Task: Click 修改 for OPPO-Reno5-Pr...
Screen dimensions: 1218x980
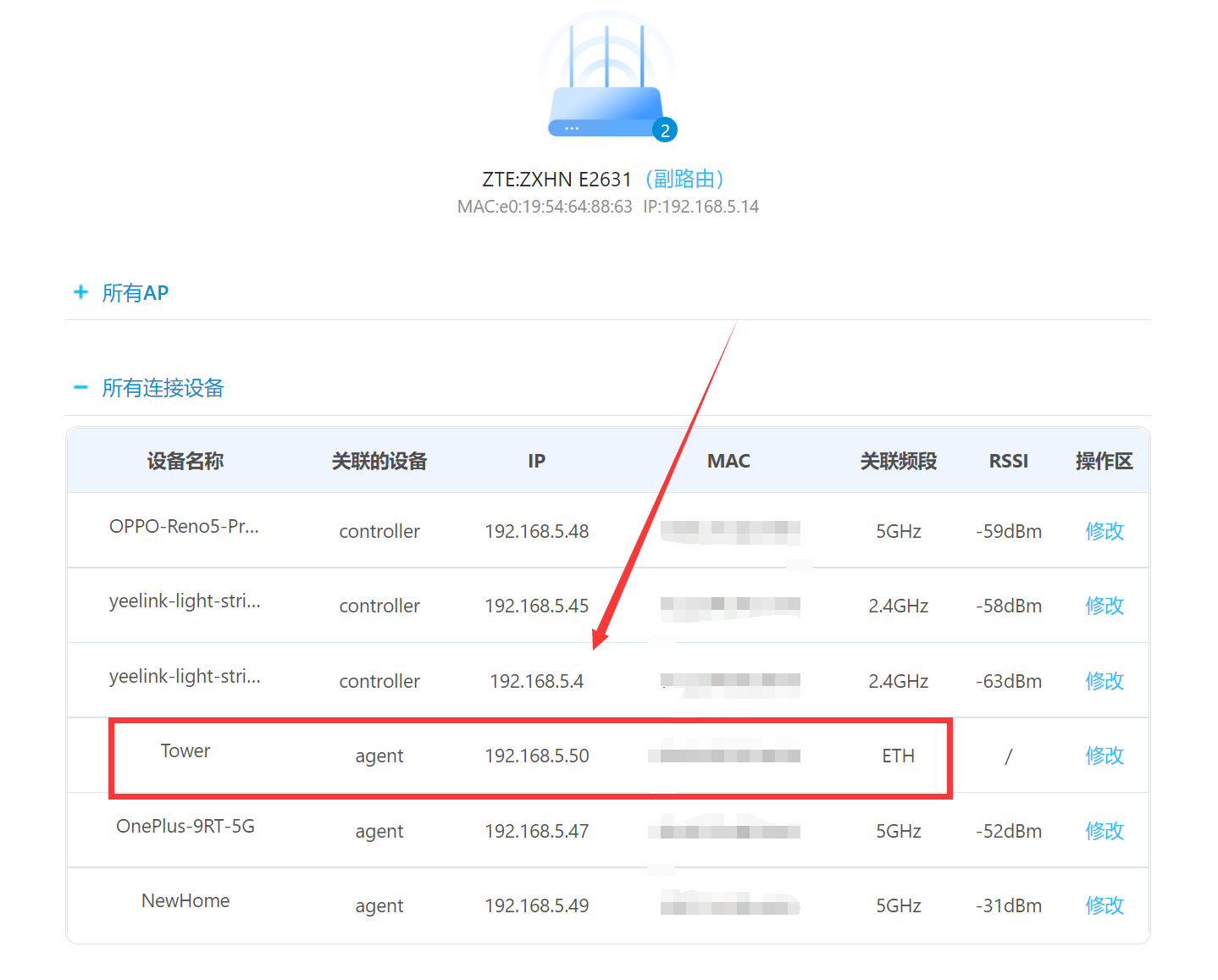Action: point(1105,531)
